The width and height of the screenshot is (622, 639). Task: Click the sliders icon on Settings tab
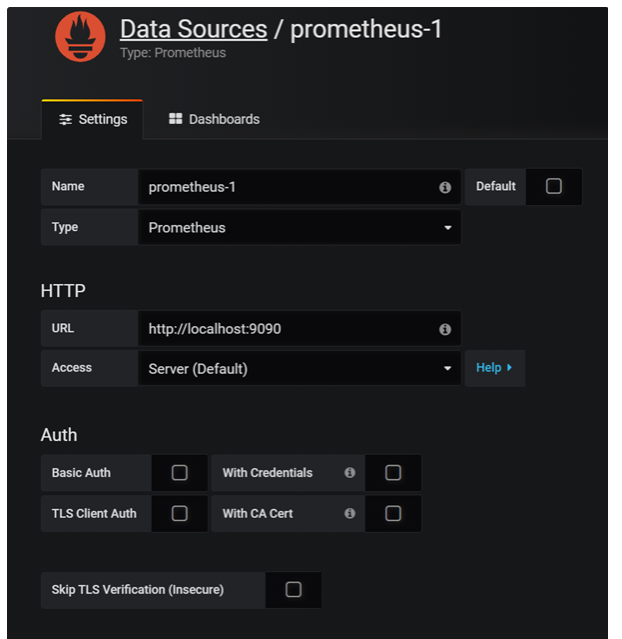pyautogui.click(x=66, y=119)
